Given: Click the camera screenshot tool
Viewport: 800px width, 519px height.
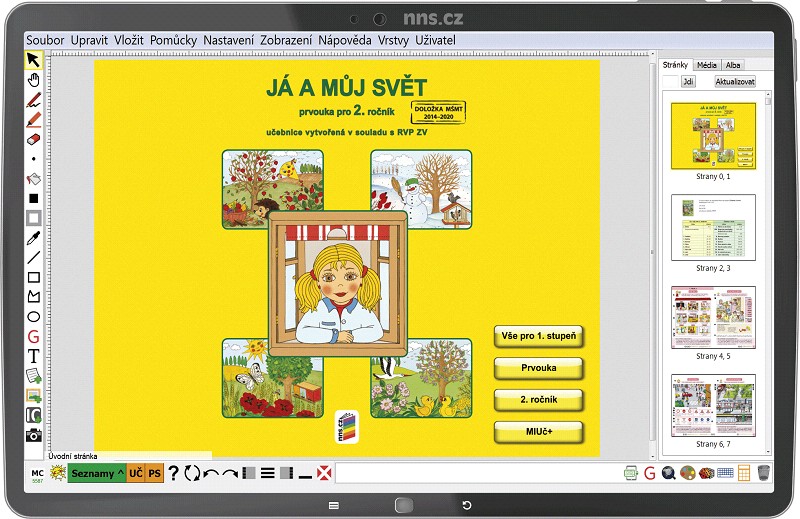Looking at the screenshot, I should point(33,435).
